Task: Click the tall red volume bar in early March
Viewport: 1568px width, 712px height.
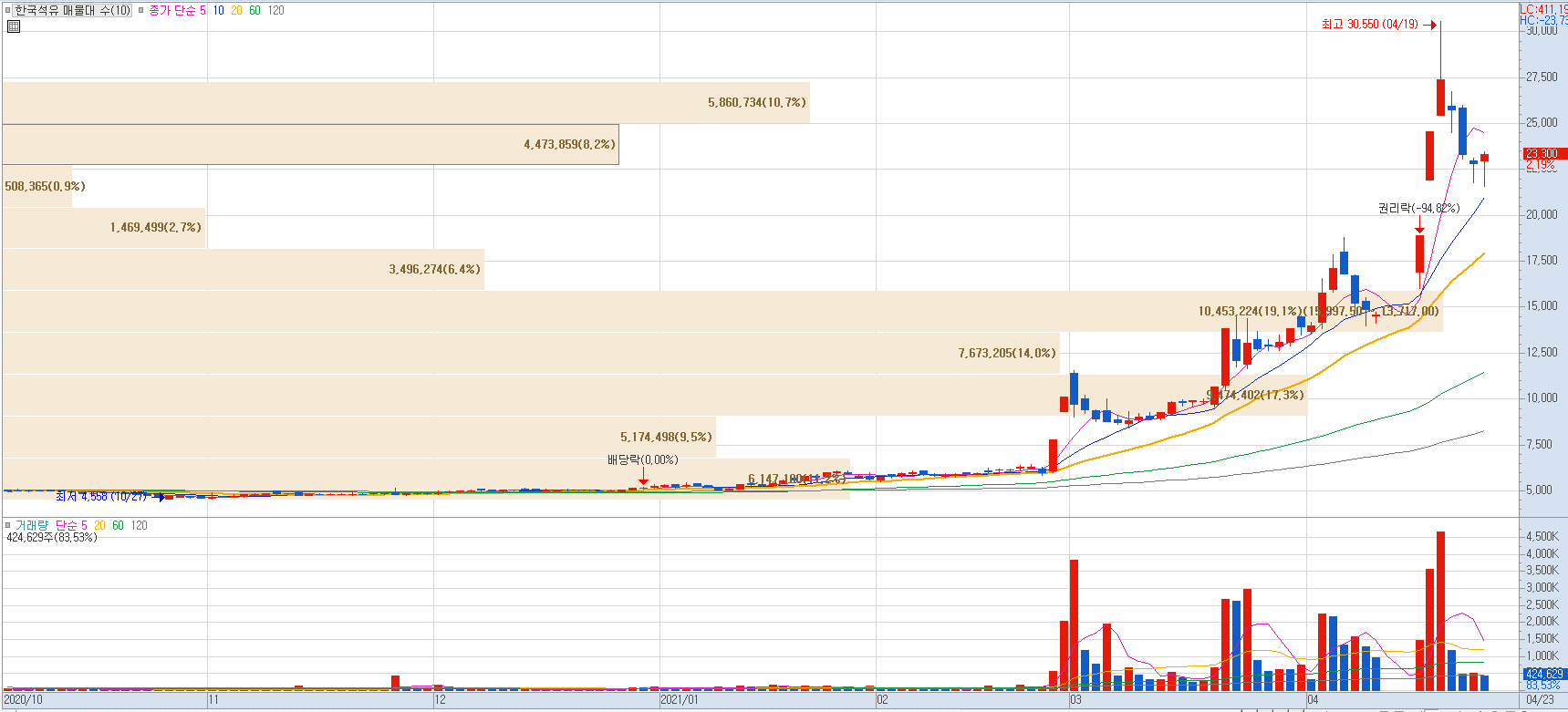Action: click(1074, 625)
